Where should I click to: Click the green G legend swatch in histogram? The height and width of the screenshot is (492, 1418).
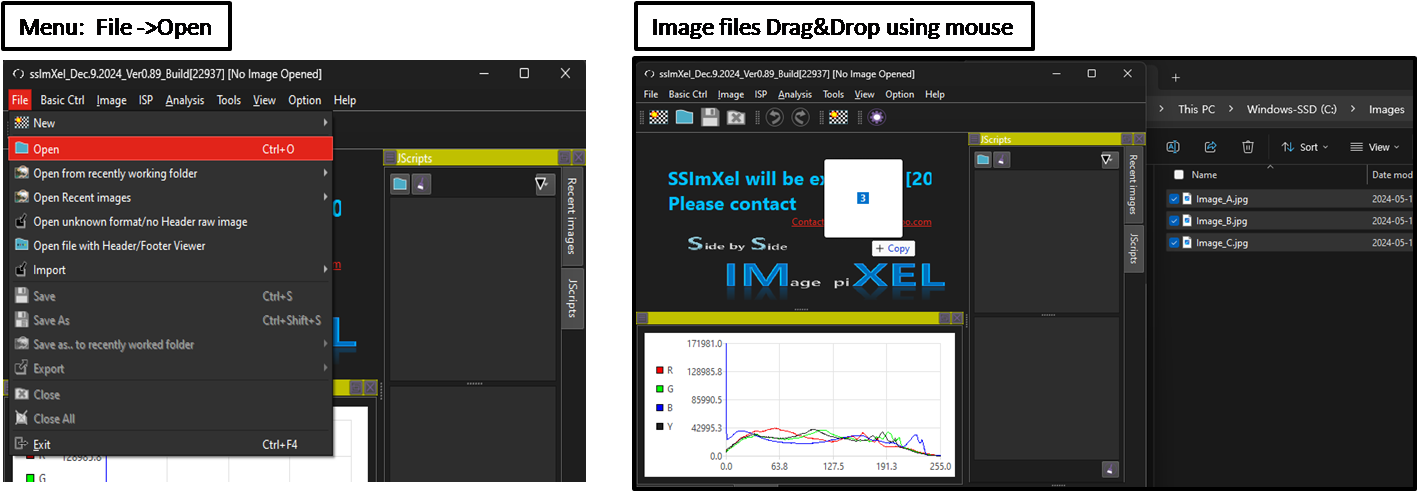658,388
